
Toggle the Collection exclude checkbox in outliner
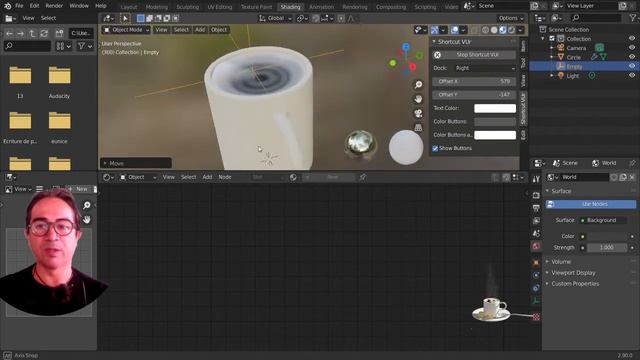tap(552, 39)
